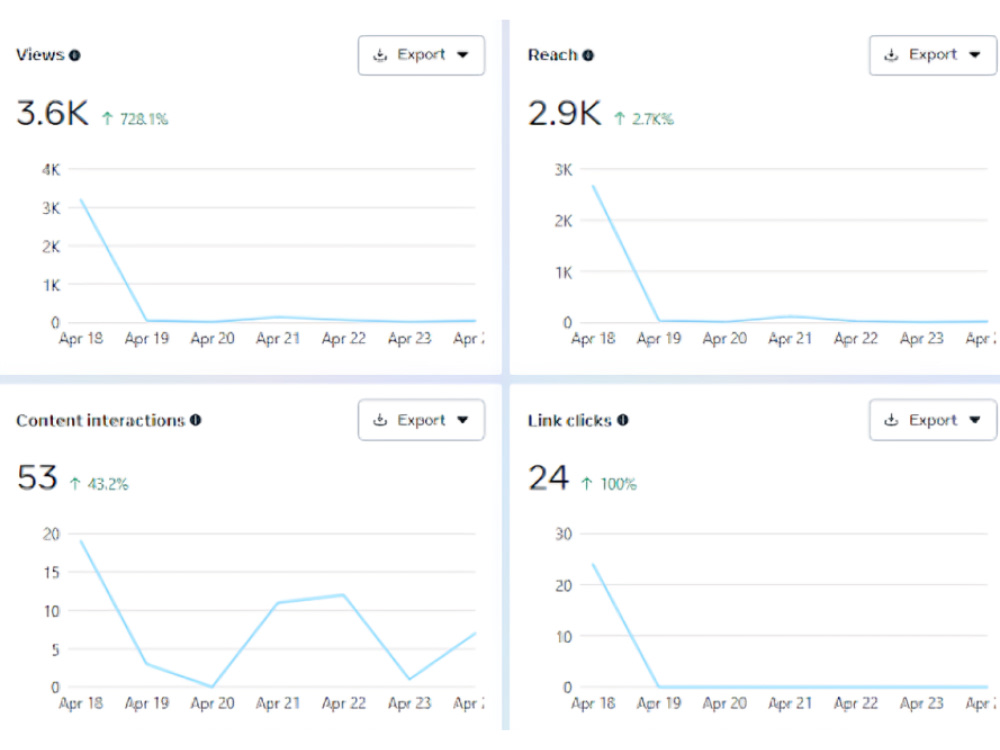Click the 53 Content interactions total
The height and width of the screenshot is (750, 1000).
point(37,478)
